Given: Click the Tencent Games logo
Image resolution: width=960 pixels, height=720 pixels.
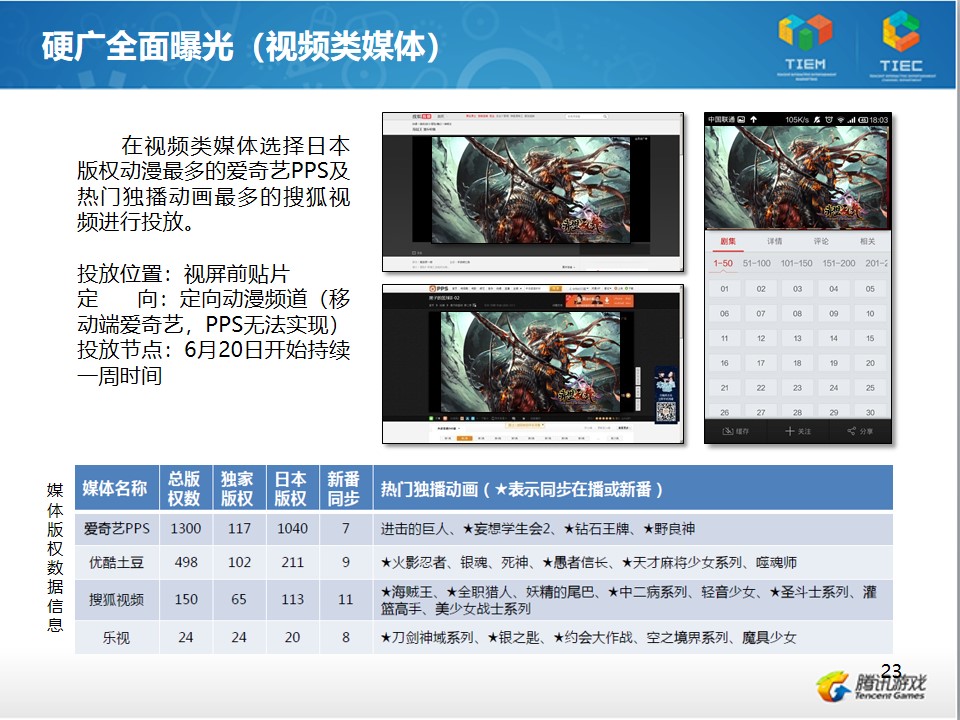Looking at the screenshot, I should [871, 687].
